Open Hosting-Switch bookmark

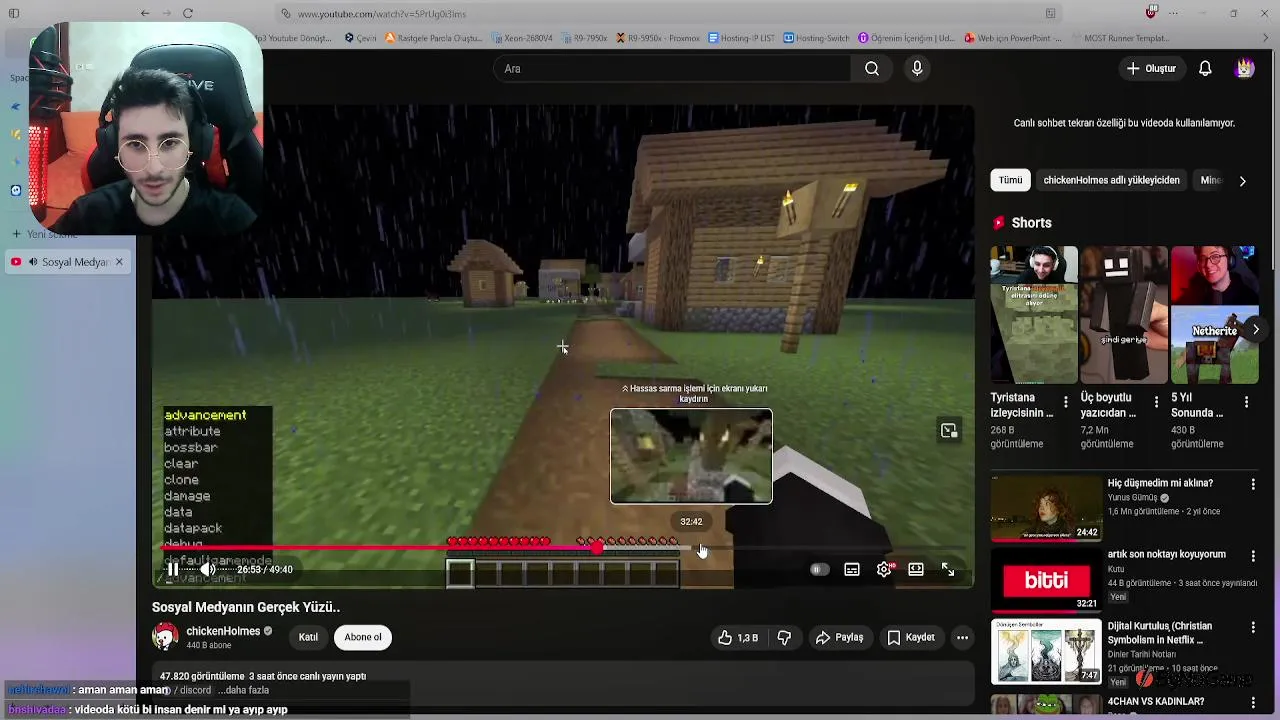pyautogui.click(x=816, y=38)
